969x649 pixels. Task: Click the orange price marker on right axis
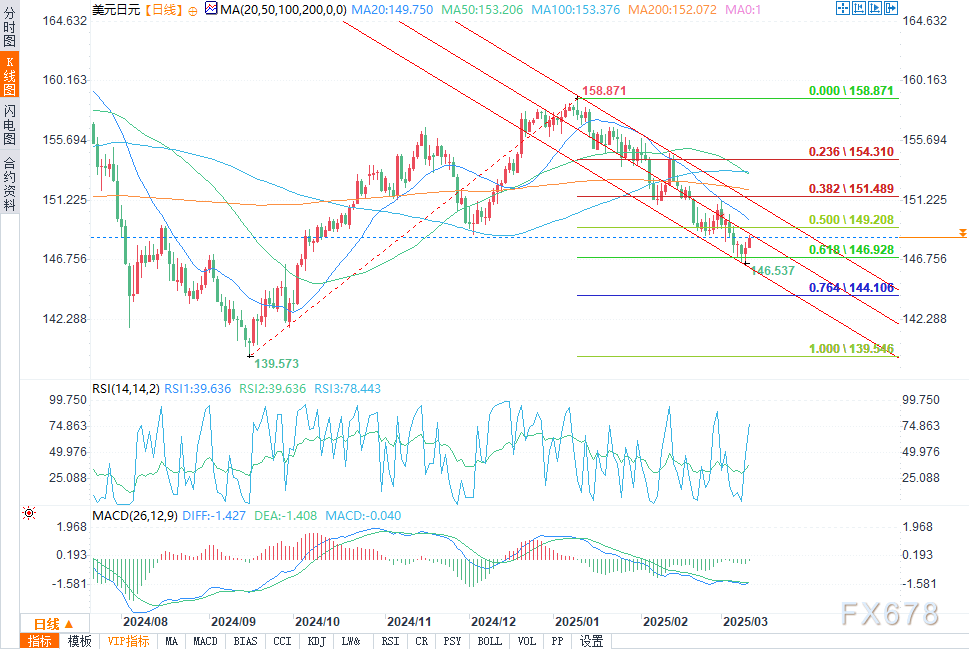click(962, 233)
